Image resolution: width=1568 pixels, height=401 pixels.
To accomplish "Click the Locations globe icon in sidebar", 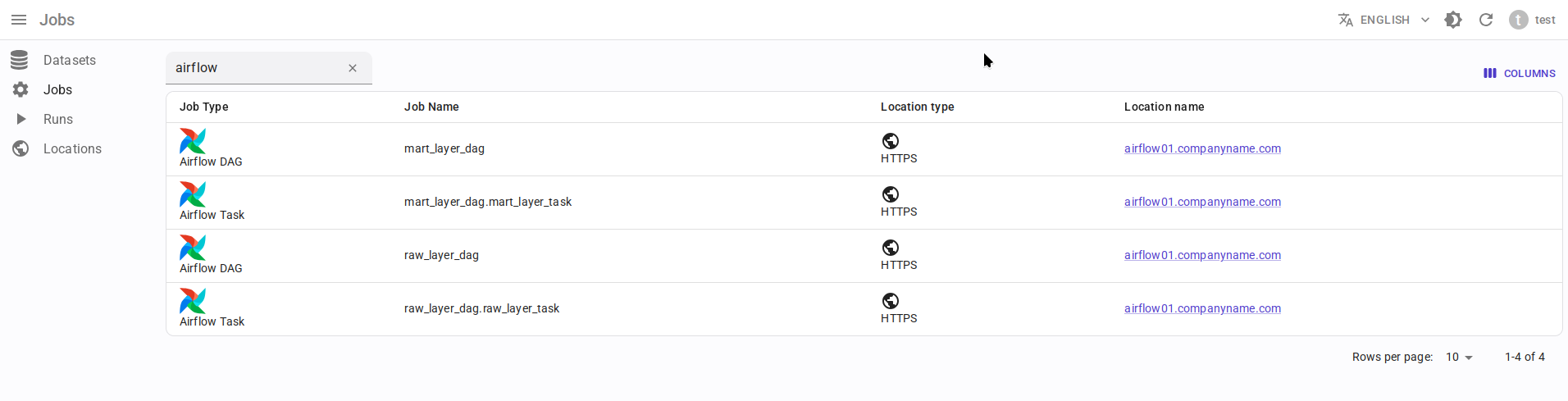I will (x=21, y=148).
